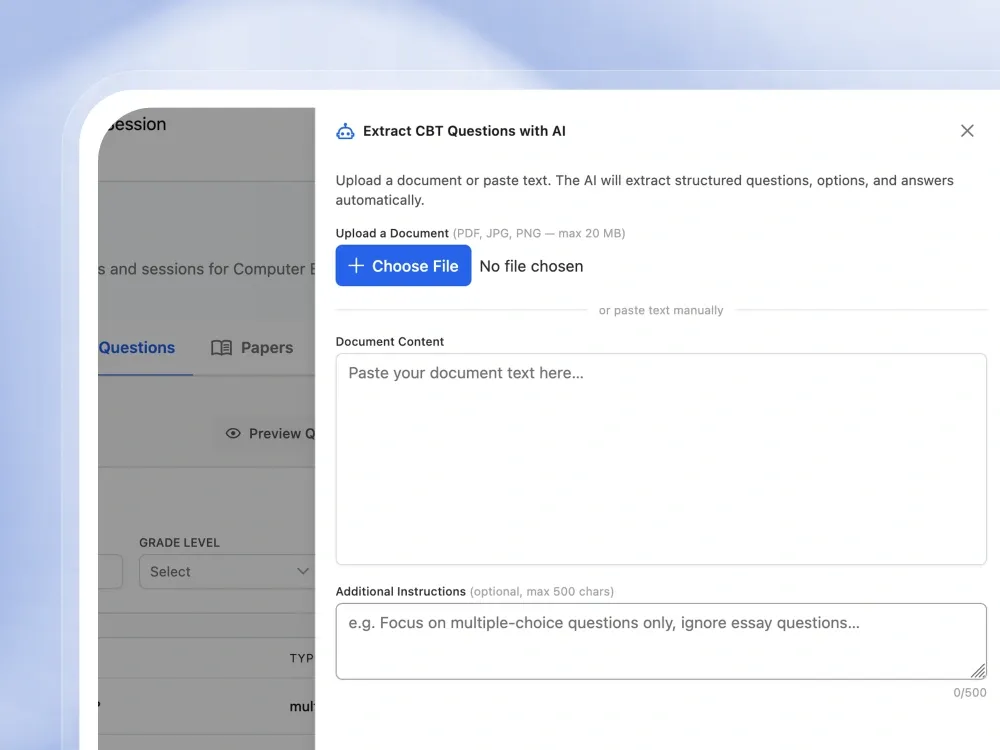Click into the Document Content text area
This screenshot has height=750, width=1000.
(661, 459)
